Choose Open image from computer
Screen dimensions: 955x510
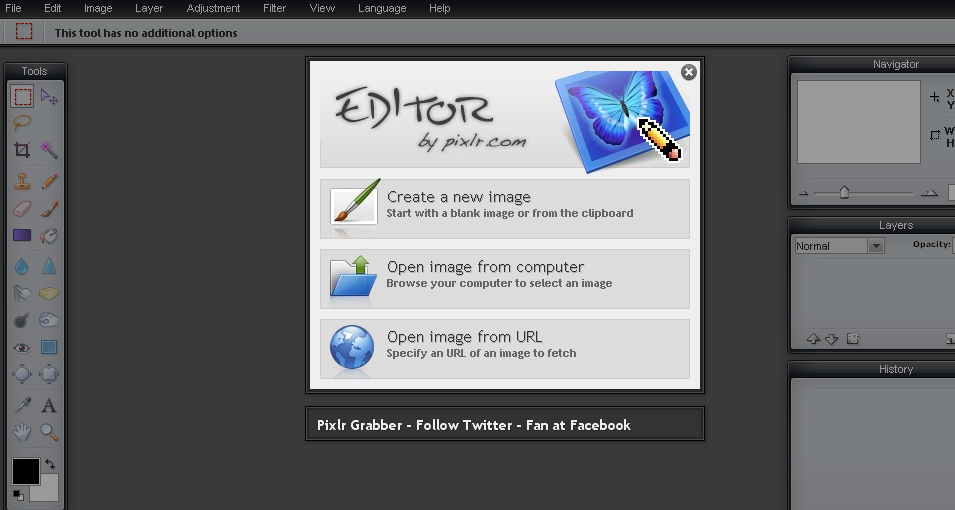point(505,278)
